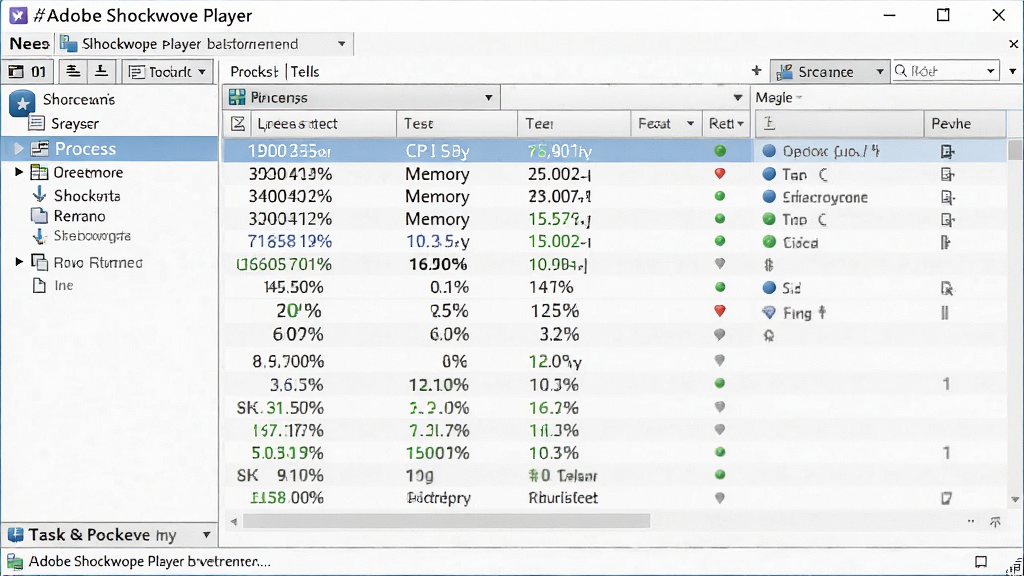Select the Opdoxc entry in right panel
Screen dimensions: 1024x576
tap(831, 152)
